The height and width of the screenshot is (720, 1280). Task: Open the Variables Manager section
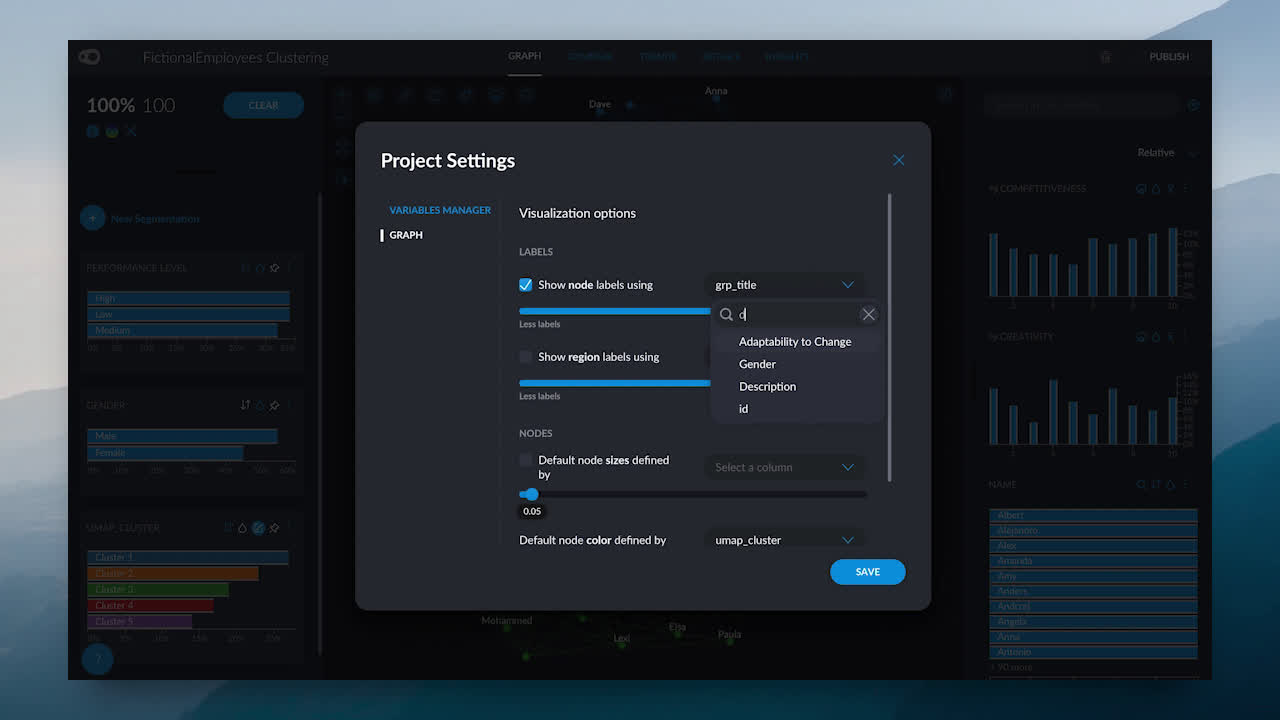coord(440,210)
